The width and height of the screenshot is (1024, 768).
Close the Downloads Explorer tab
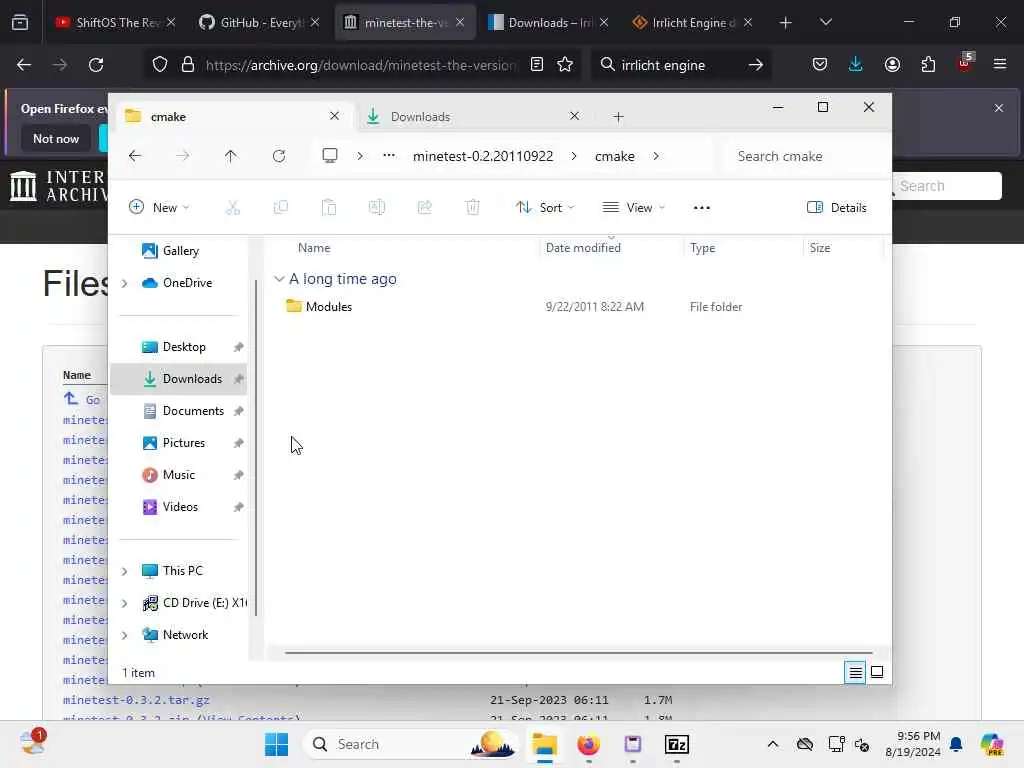click(574, 116)
